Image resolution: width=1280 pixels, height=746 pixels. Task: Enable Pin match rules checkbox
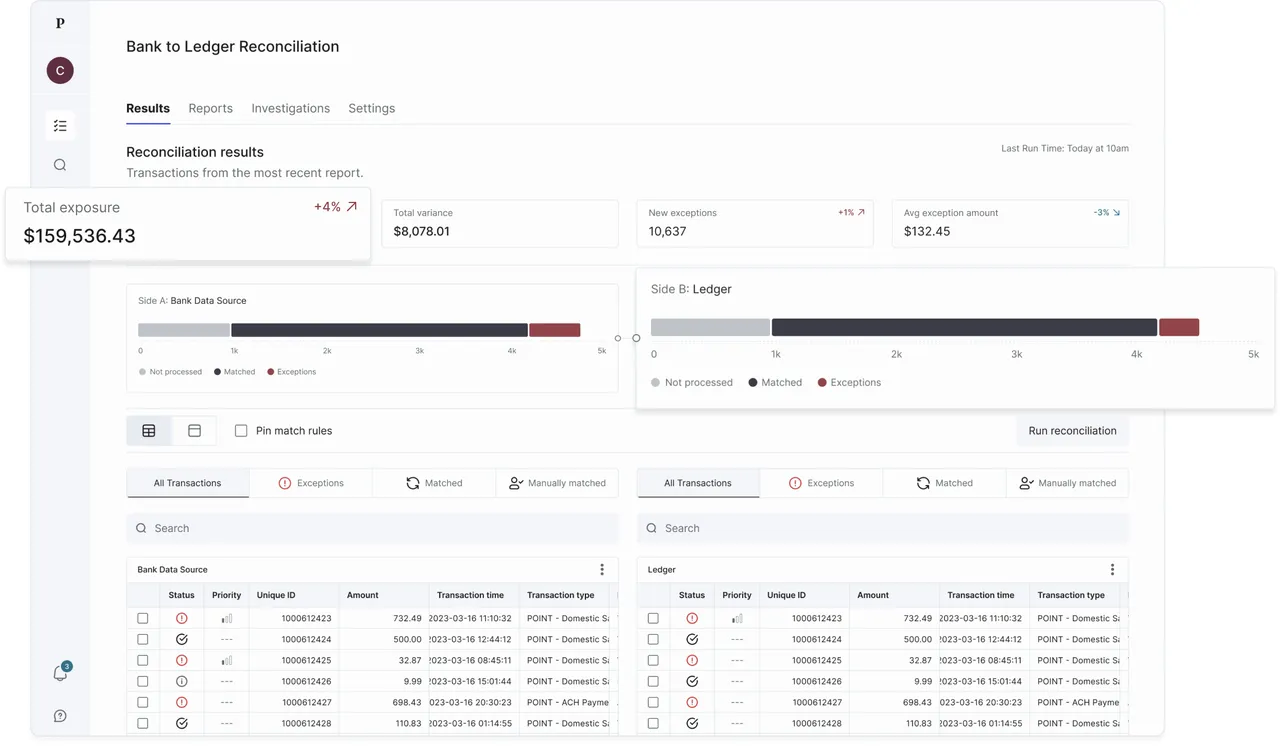(241, 431)
